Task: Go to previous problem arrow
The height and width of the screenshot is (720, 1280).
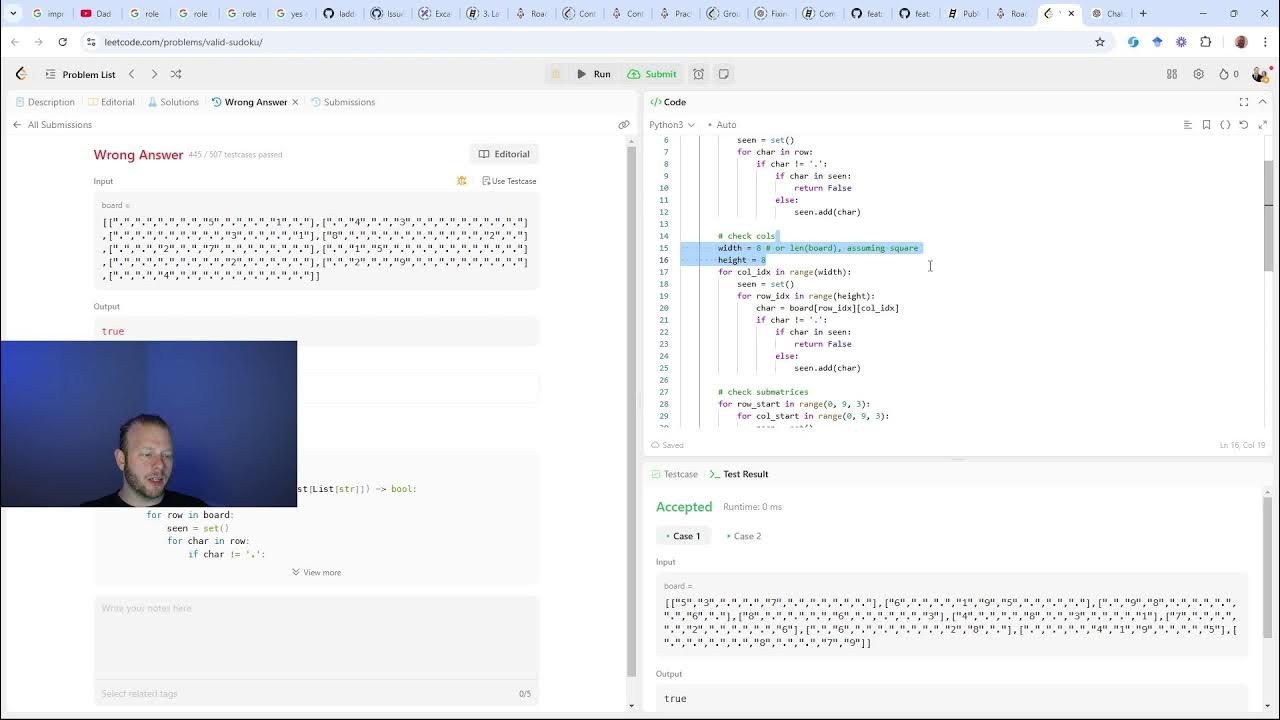Action: click(x=131, y=74)
